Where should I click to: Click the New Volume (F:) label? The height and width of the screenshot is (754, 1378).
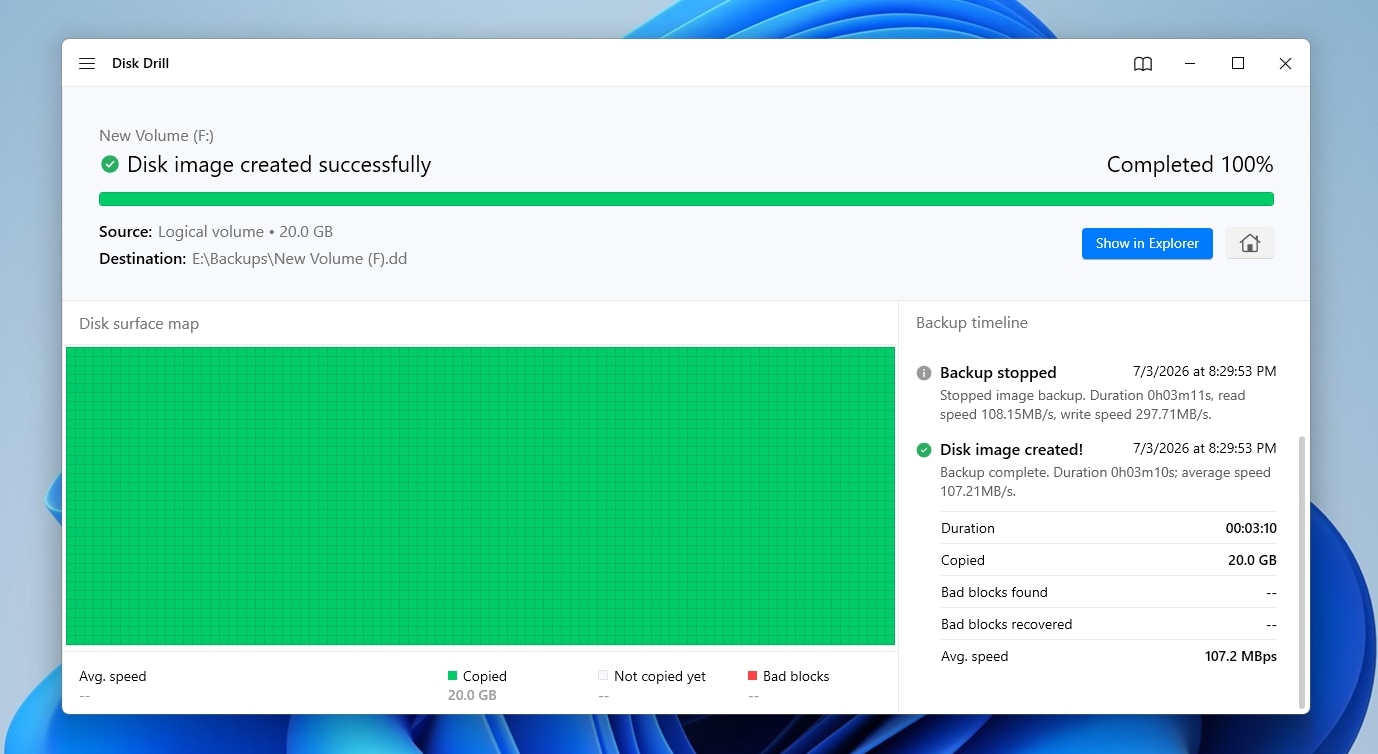pyautogui.click(x=156, y=135)
